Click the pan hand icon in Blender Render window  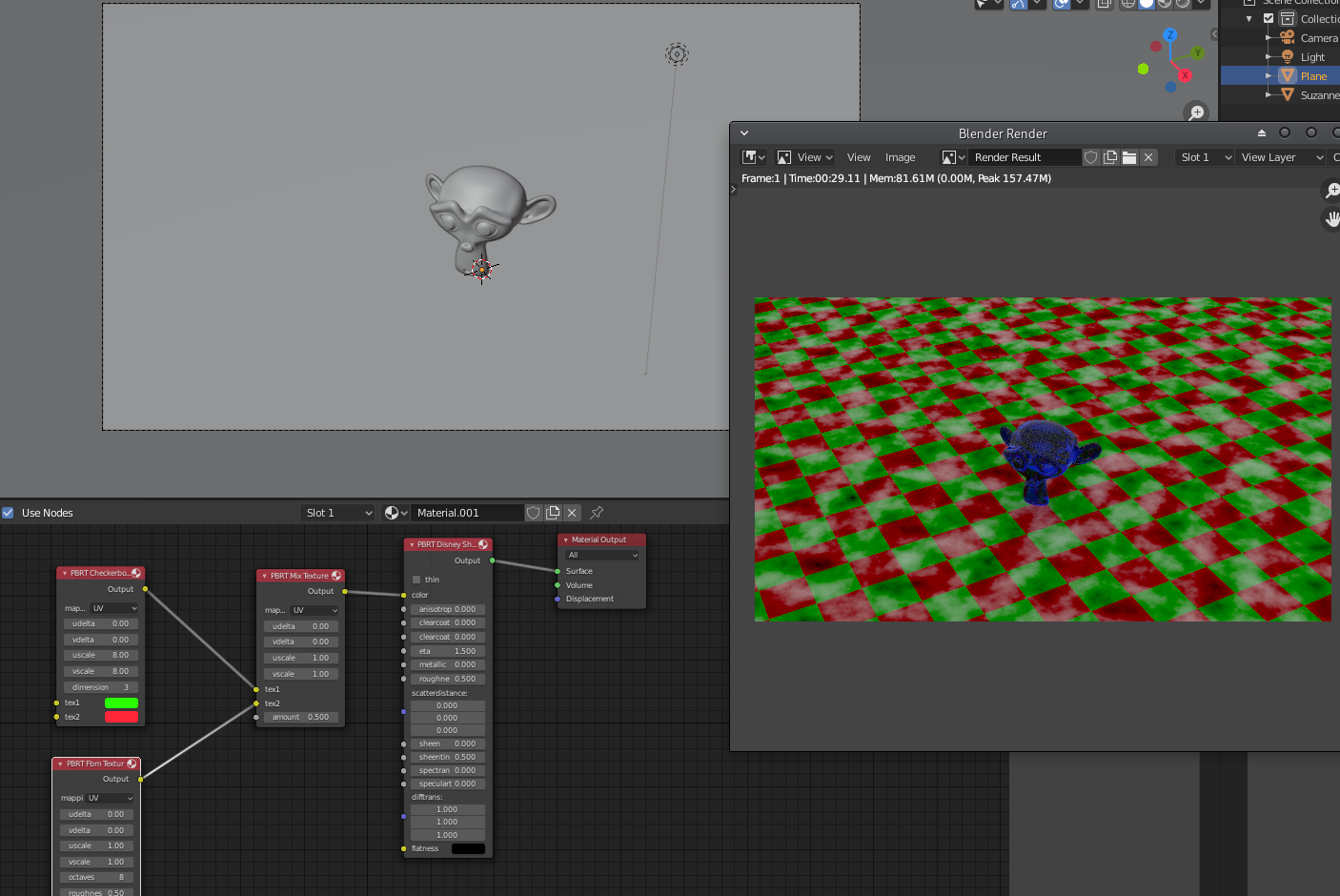point(1332,219)
